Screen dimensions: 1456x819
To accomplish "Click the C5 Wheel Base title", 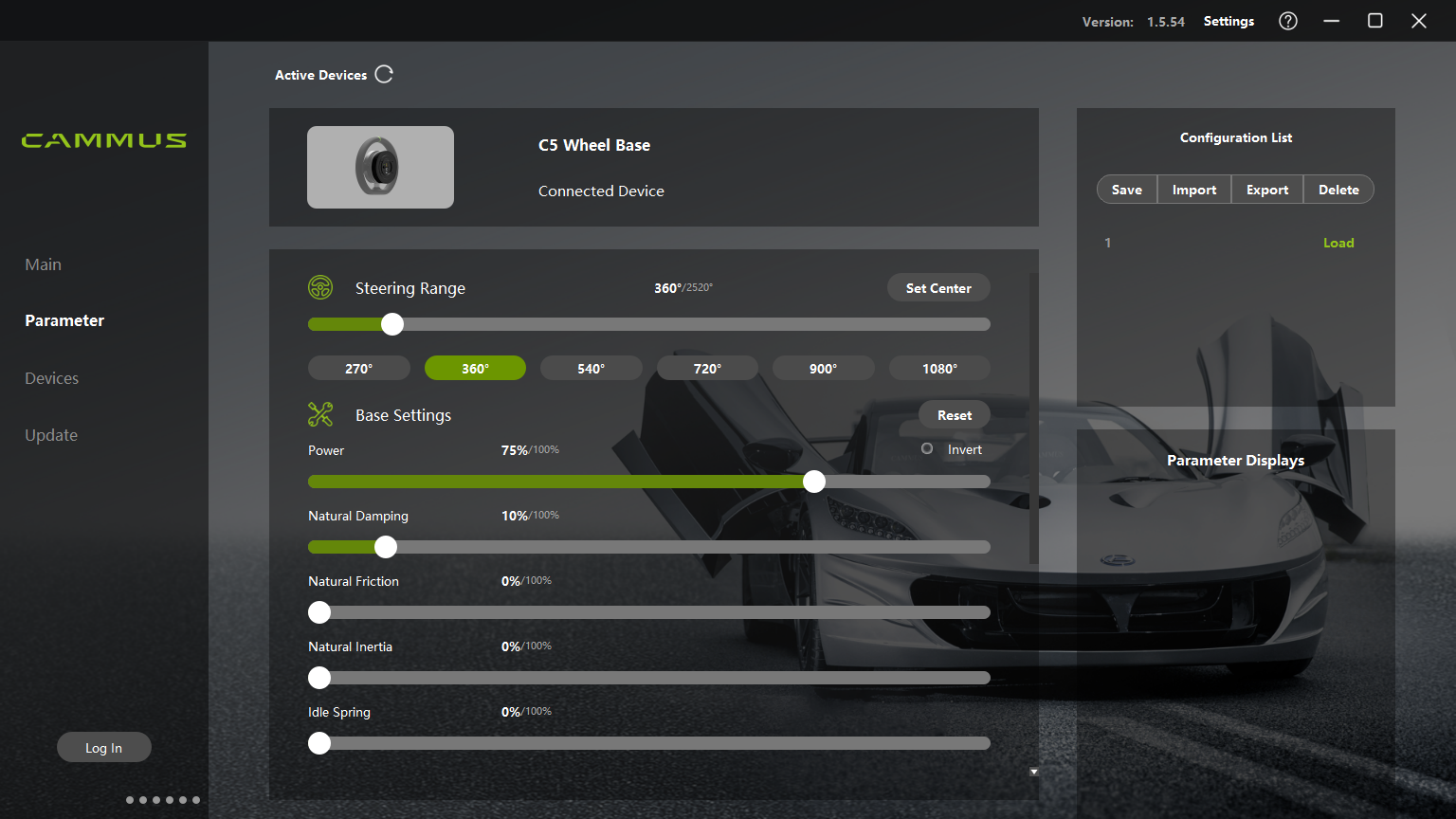I will click(594, 145).
